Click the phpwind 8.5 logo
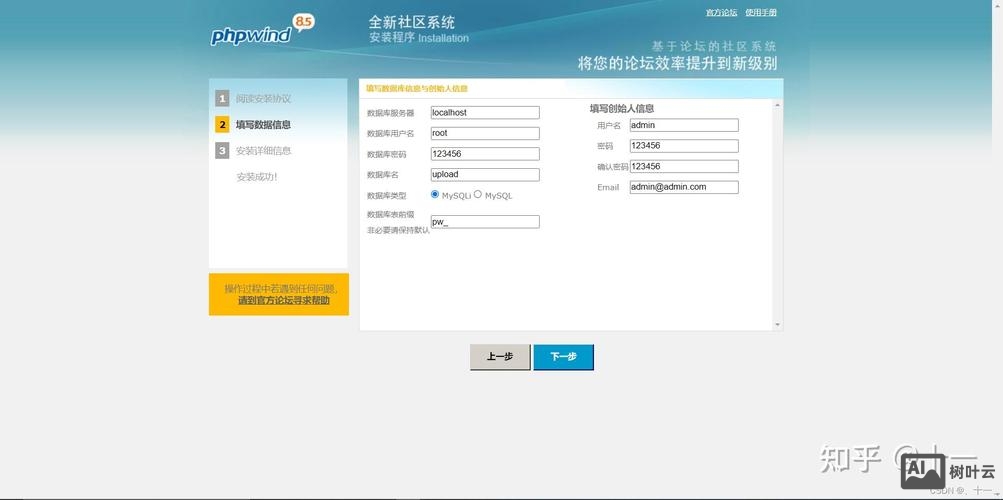 click(x=260, y=32)
